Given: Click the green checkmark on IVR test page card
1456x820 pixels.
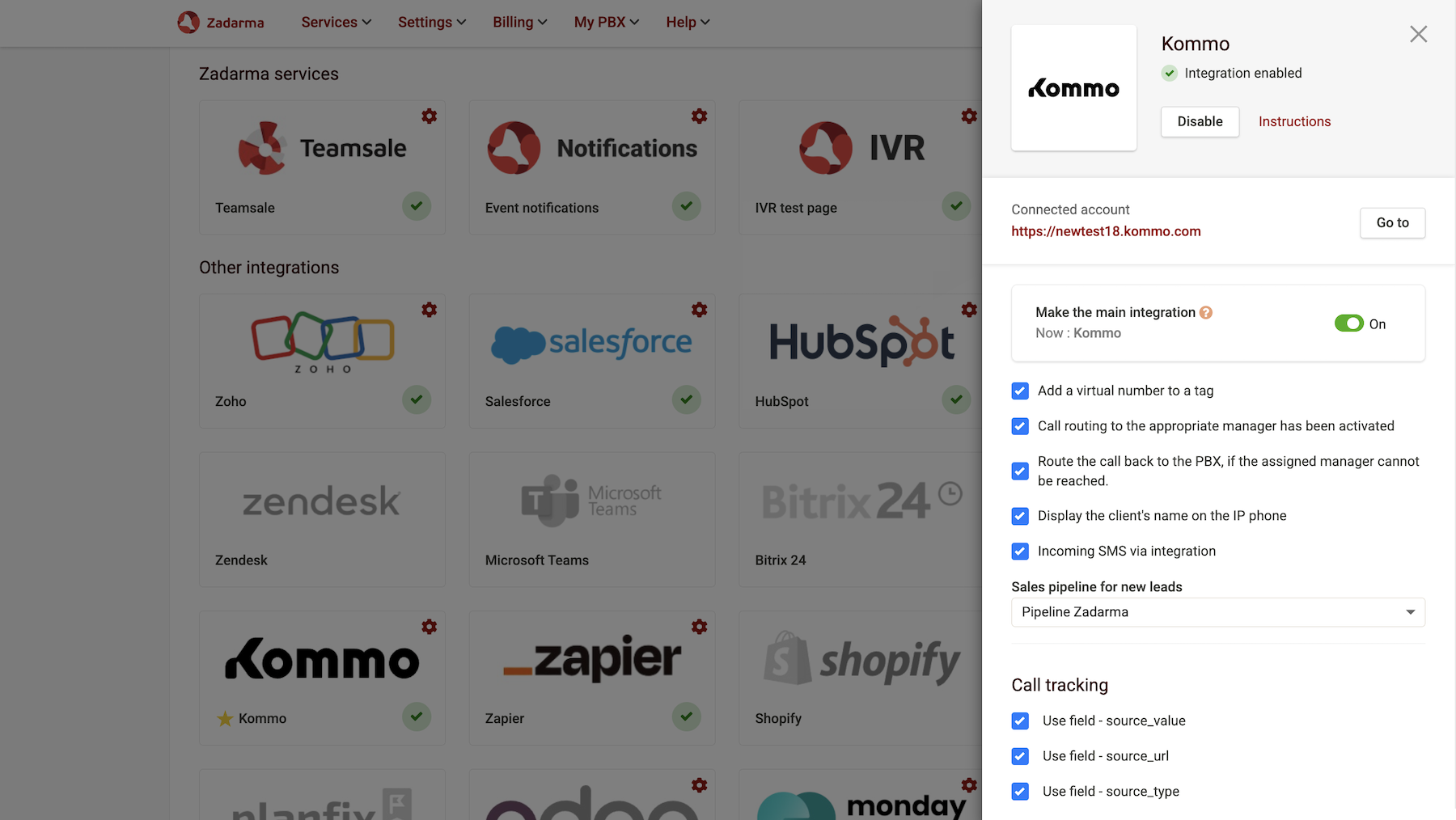Looking at the screenshot, I should (956, 206).
